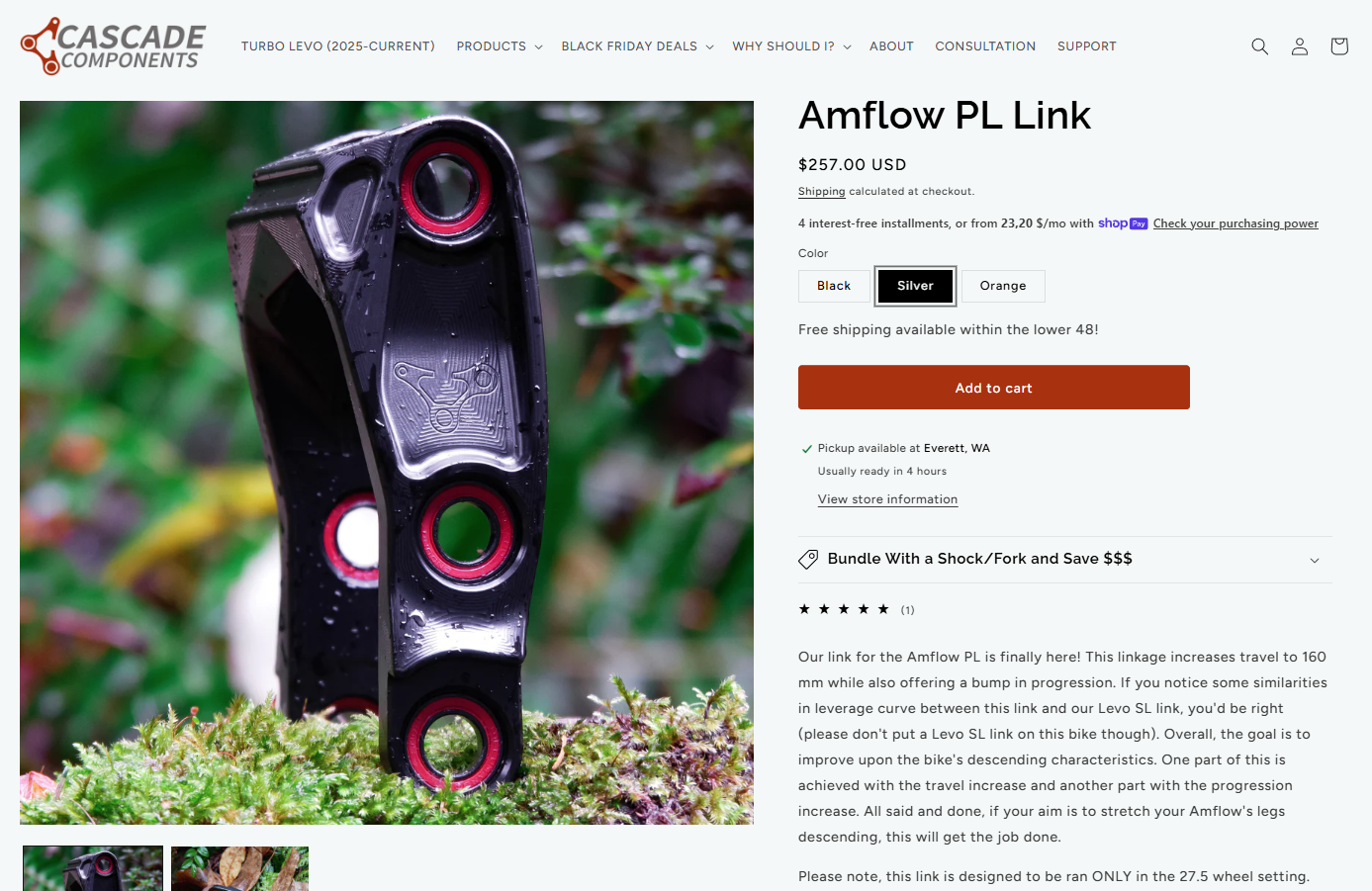1372x891 pixels.
Task: Select the Orange color option
Action: pyautogui.click(x=1003, y=286)
